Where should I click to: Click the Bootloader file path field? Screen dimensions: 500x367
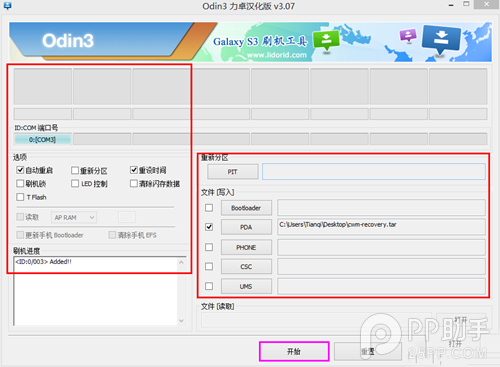[x=381, y=208]
